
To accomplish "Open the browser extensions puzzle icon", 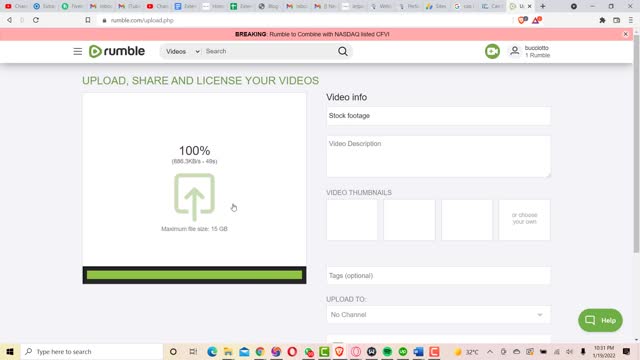I will click(602, 20).
